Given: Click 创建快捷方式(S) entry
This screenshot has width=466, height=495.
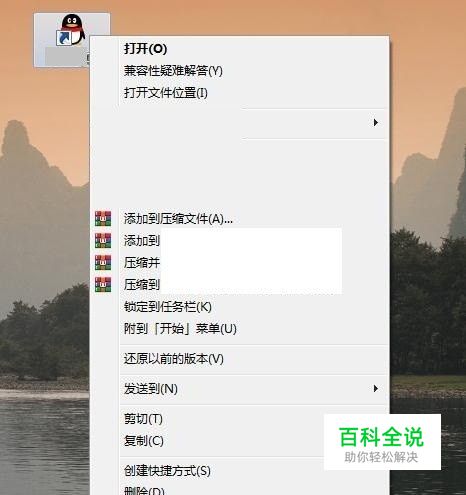Looking at the screenshot, I should point(167,471).
